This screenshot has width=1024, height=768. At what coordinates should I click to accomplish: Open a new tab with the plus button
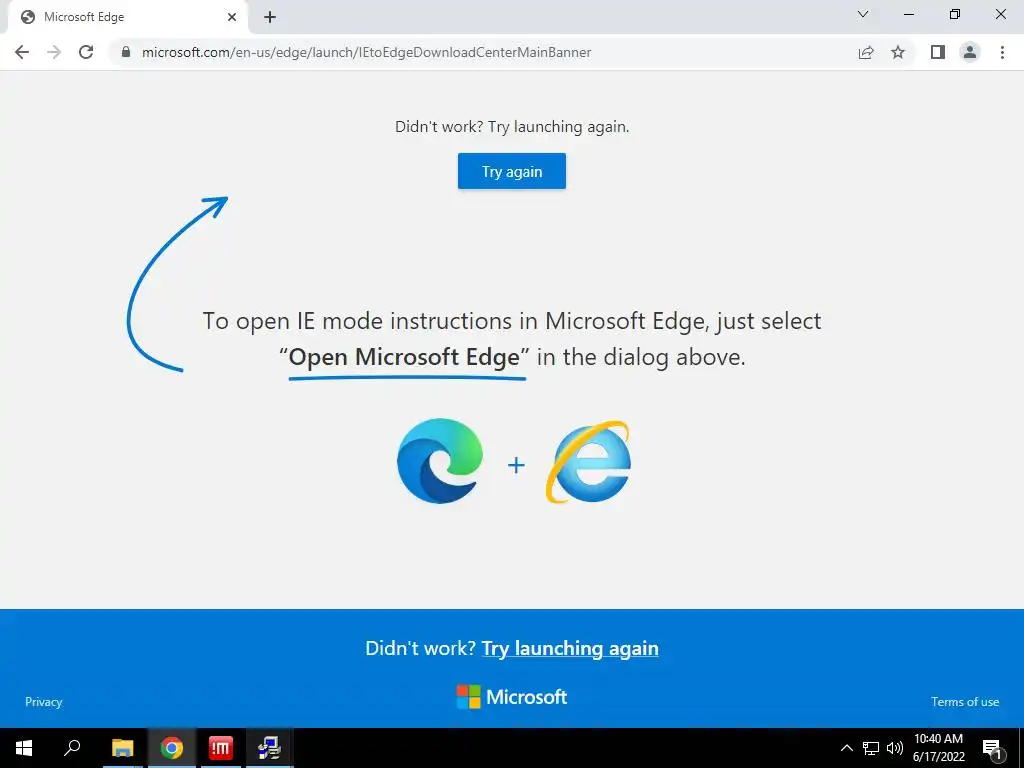click(270, 17)
